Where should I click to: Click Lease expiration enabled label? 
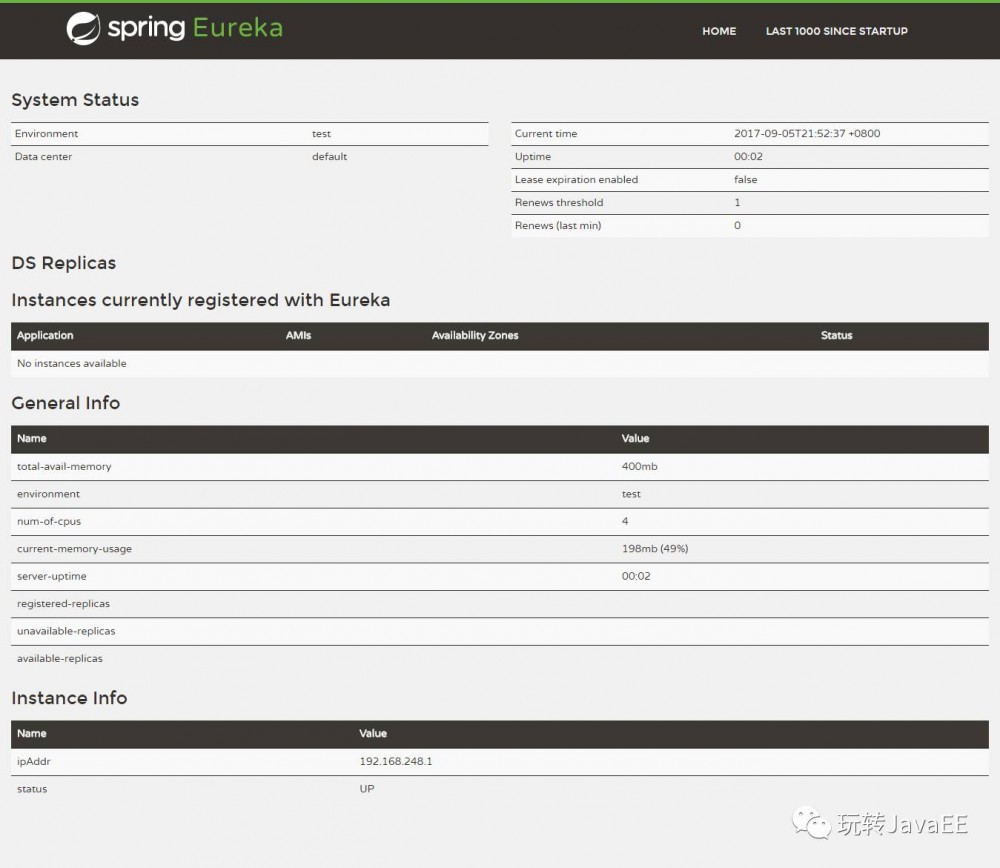pyautogui.click(x=576, y=180)
